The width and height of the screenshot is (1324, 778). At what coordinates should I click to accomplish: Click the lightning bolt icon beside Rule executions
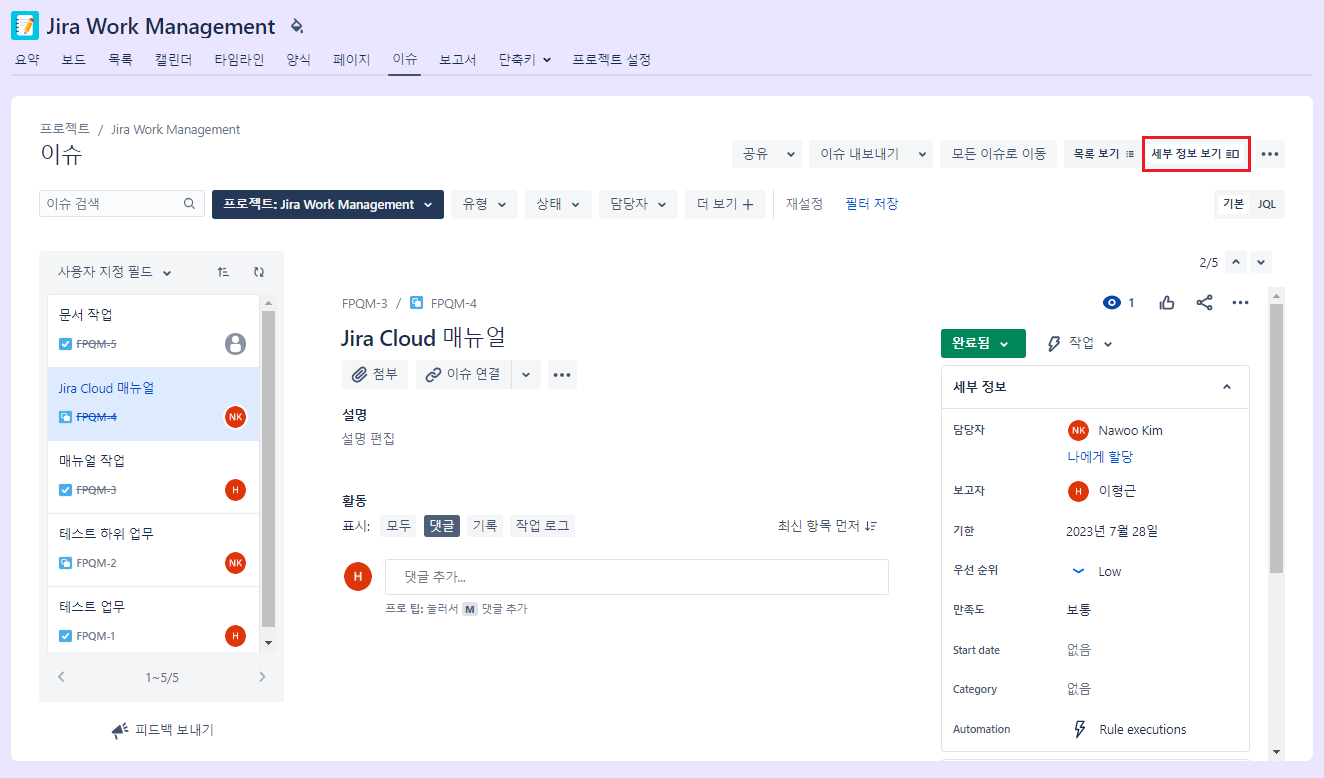point(1079,729)
